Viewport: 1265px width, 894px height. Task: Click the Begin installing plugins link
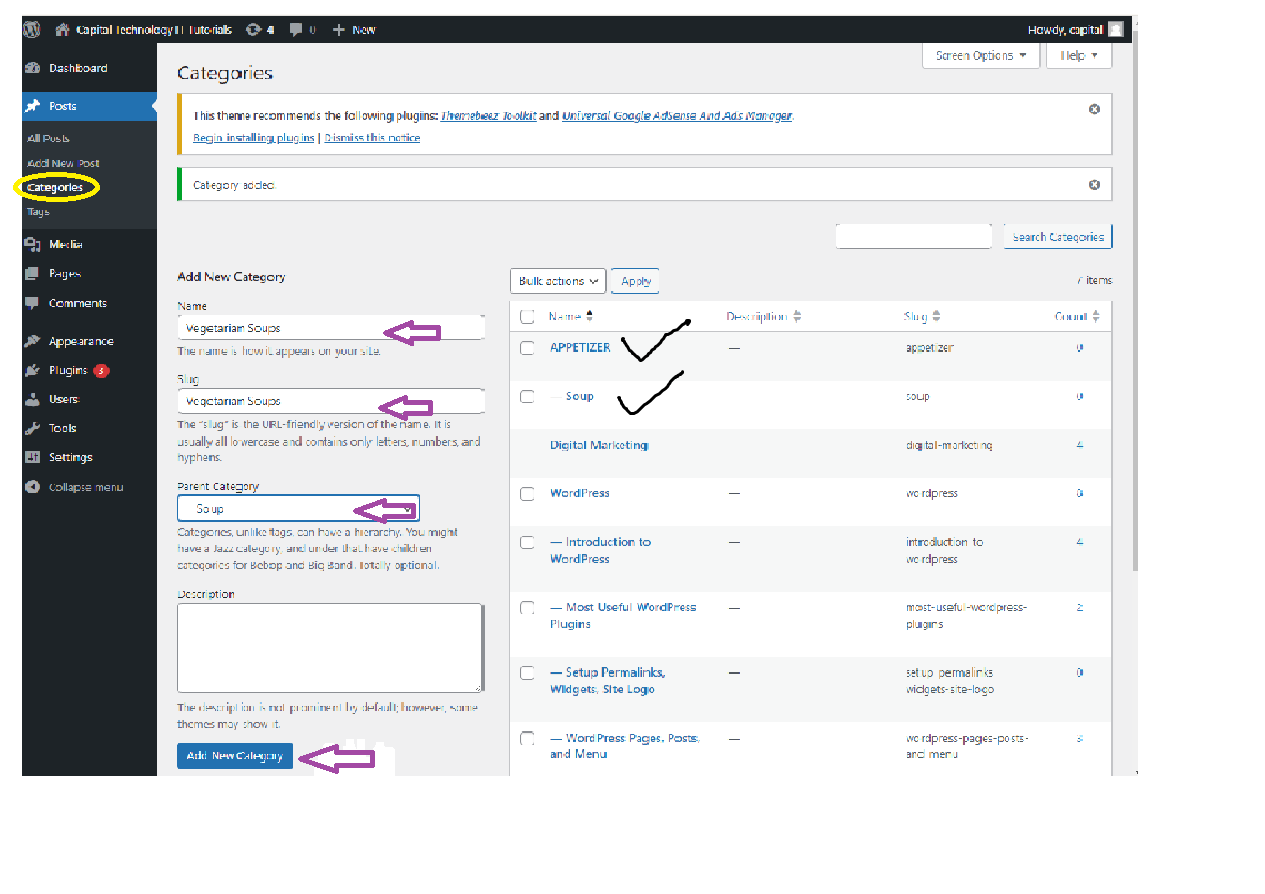[x=253, y=138]
